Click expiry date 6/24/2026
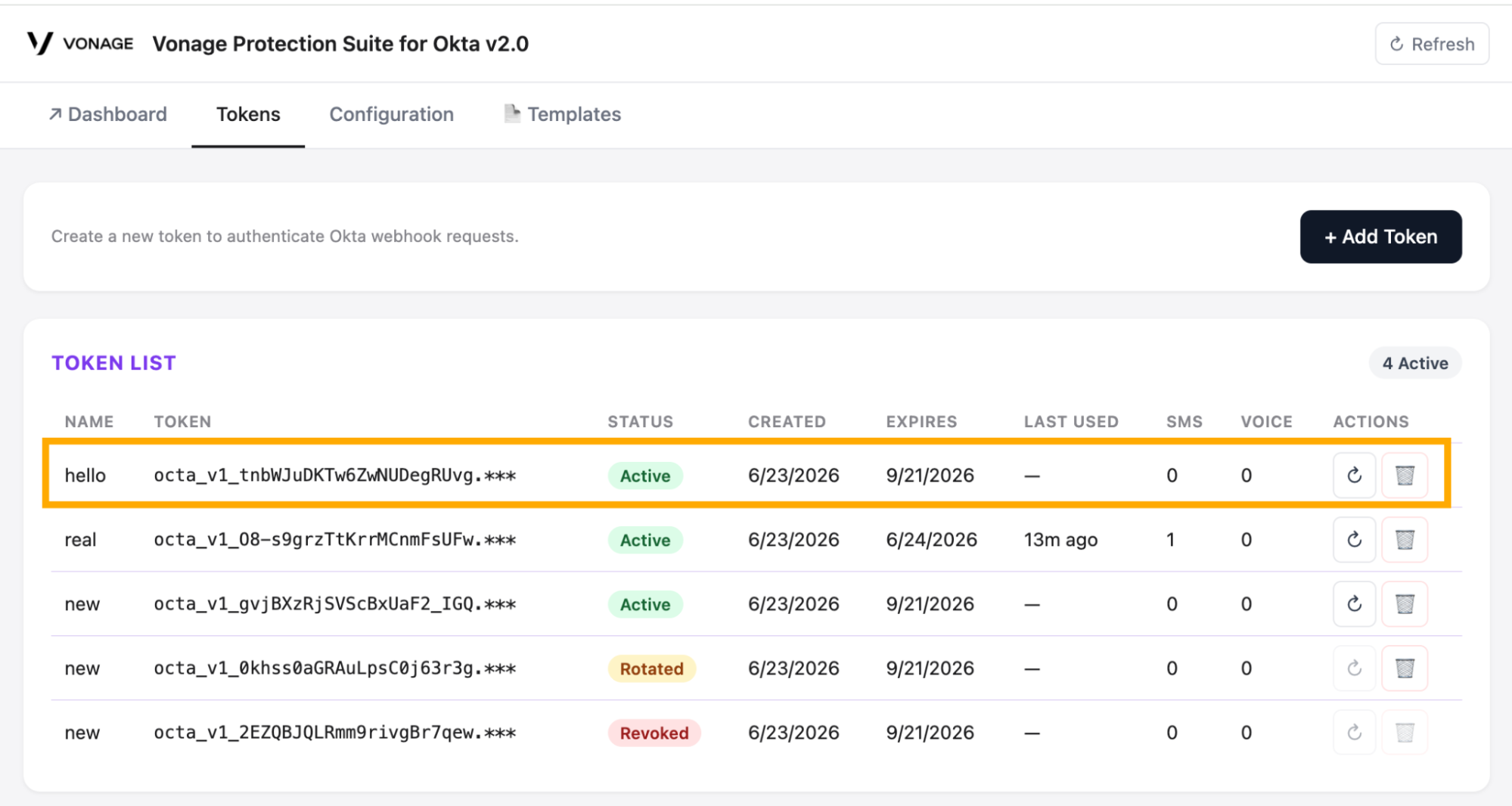 [931, 540]
